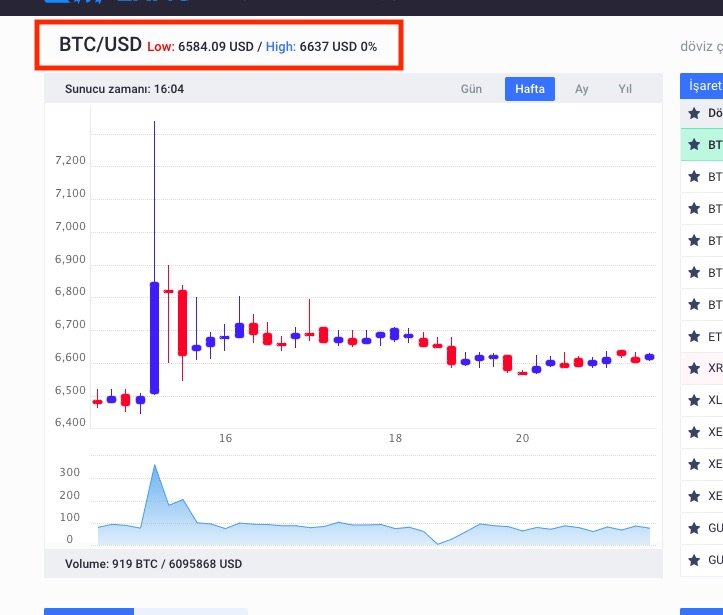Click star of first XE row under XL
This screenshot has height=615, width=723.
[x=694, y=432]
